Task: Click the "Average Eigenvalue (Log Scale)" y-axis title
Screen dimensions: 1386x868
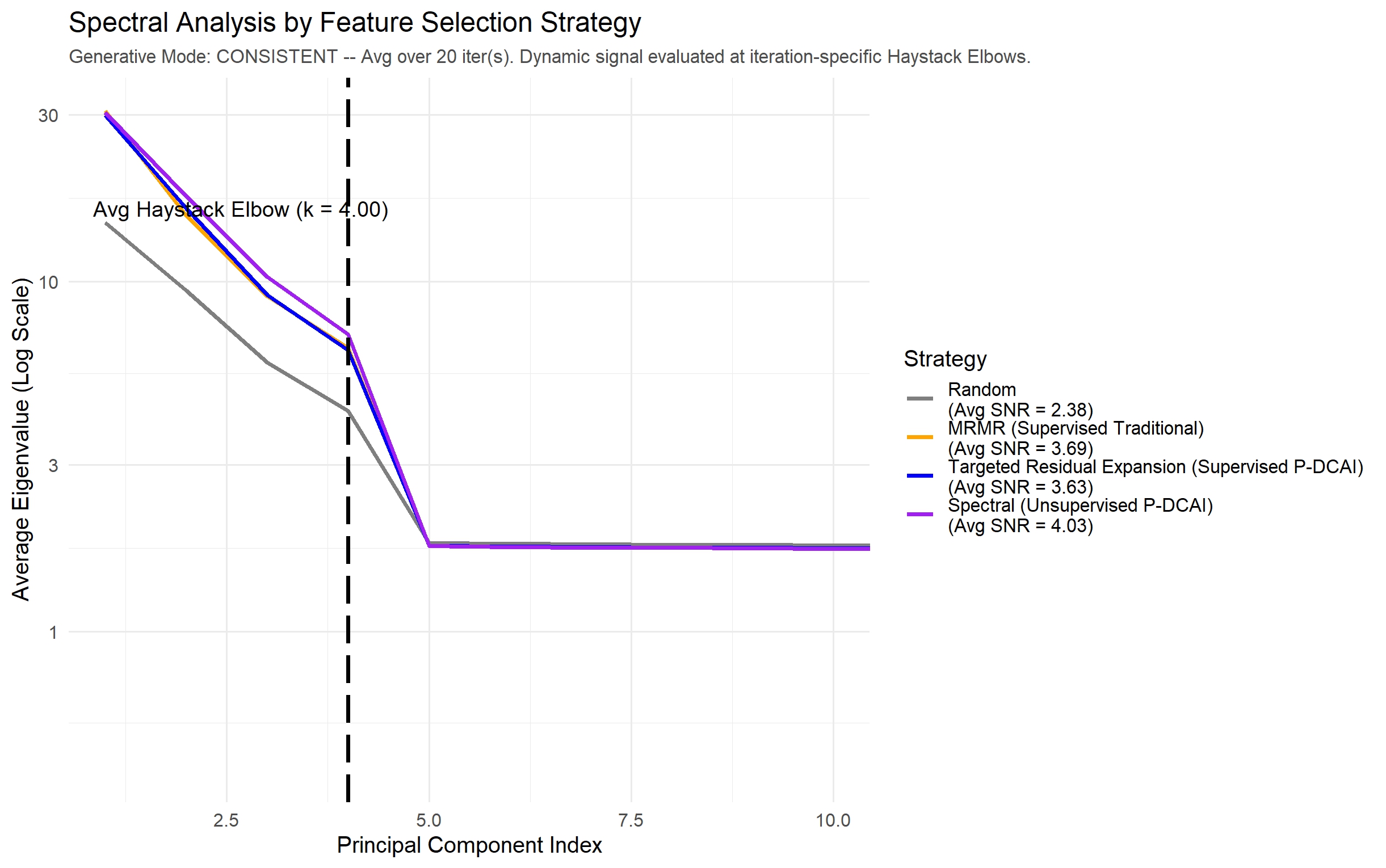Action: (20, 439)
